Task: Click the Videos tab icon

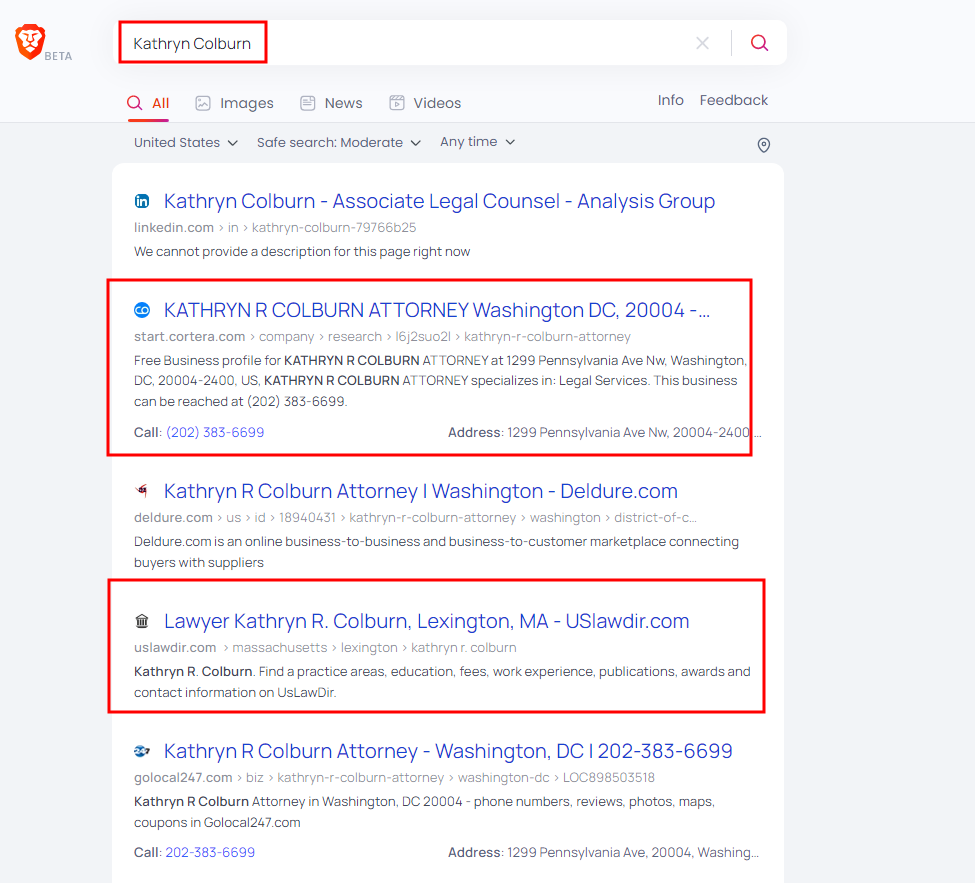Action: 397,103
